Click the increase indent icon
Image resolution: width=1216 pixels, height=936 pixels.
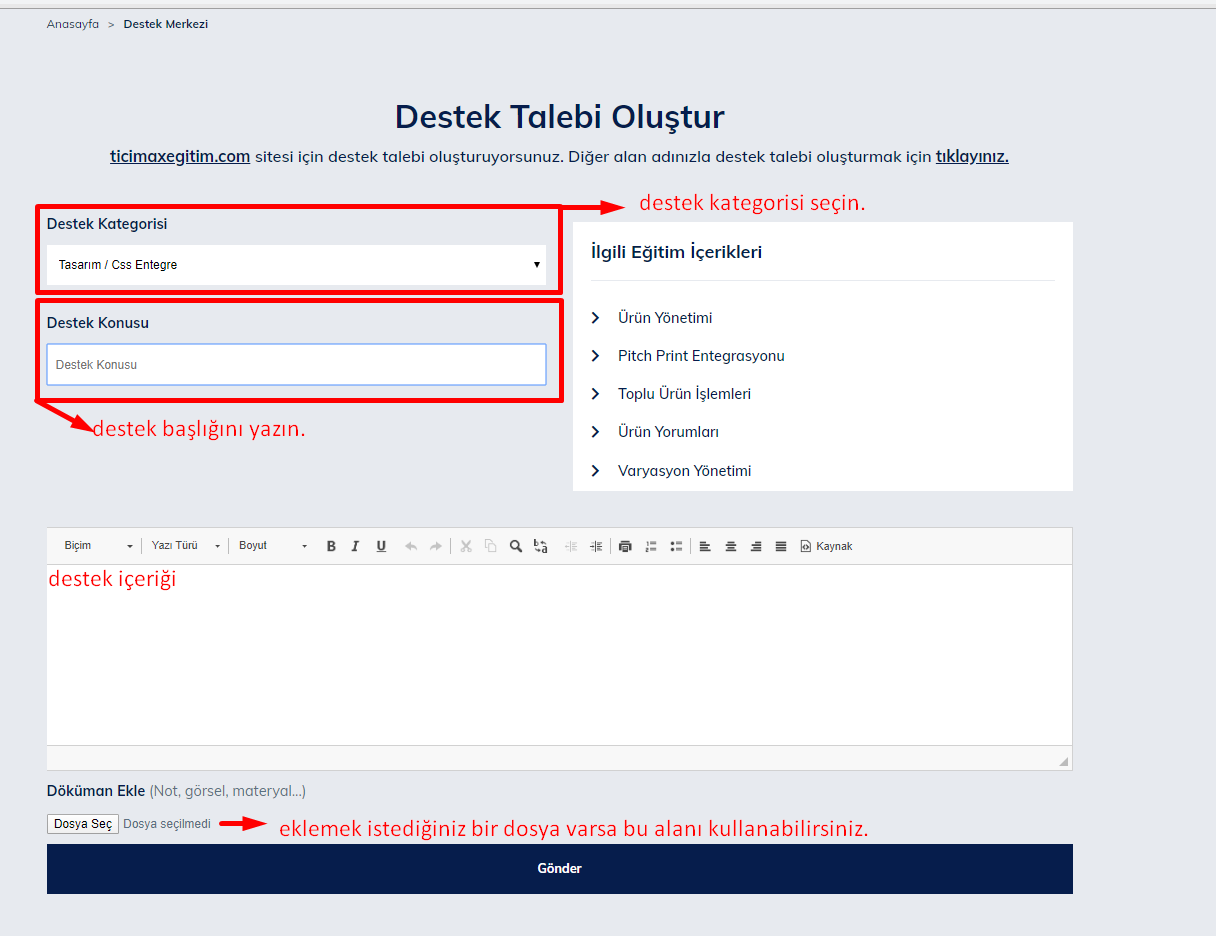coord(596,546)
